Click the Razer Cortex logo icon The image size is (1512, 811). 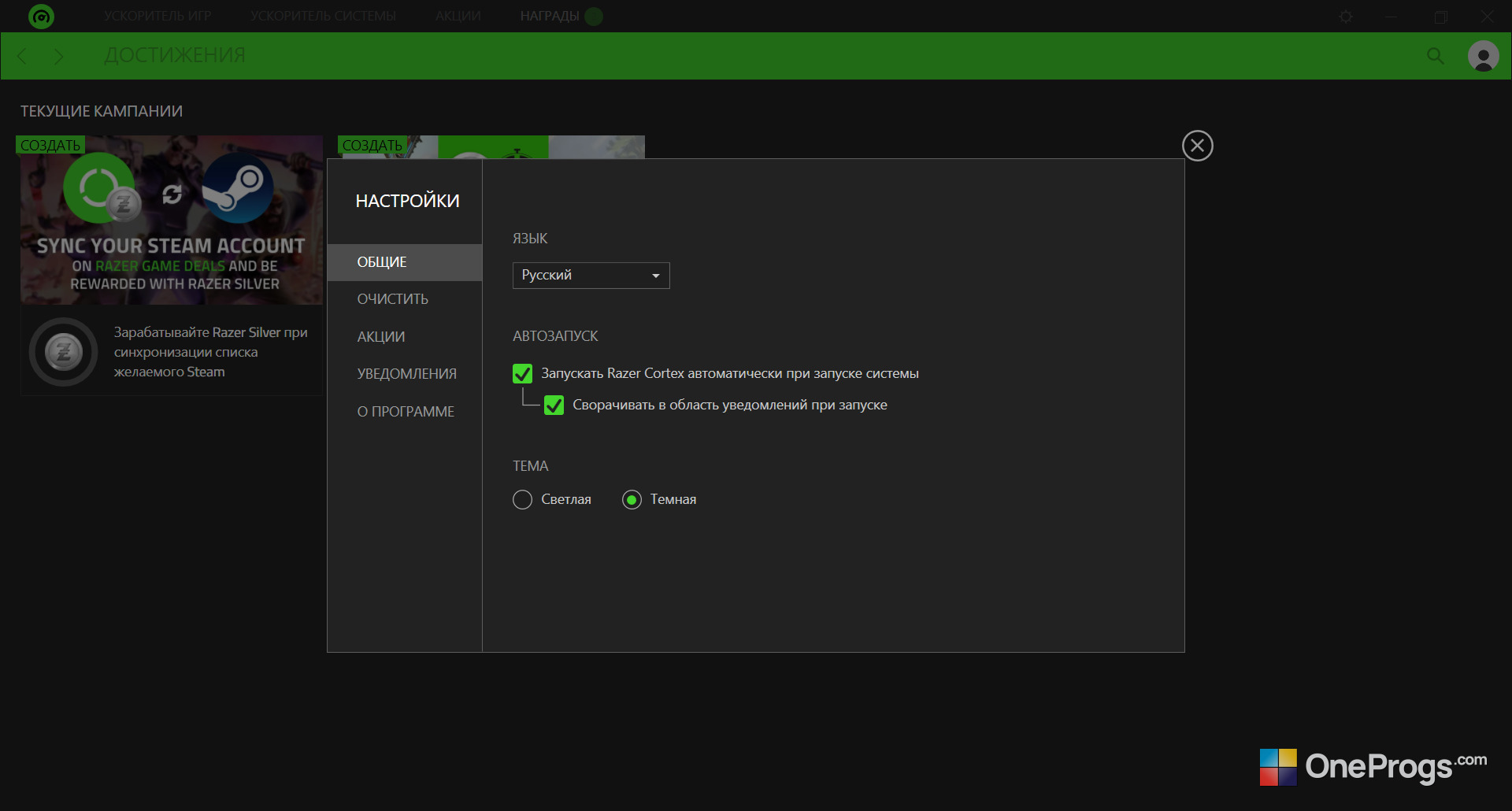click(41, 16)
